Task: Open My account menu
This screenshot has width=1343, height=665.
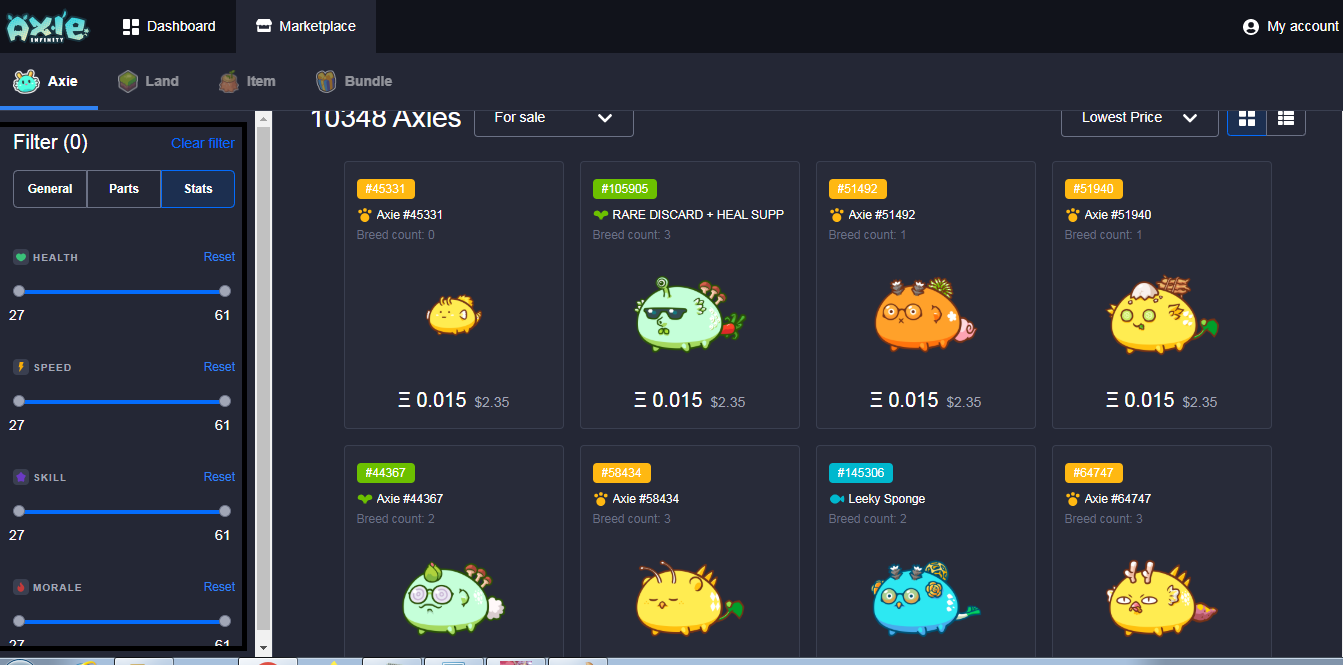Action: [x=1290, y=26]
